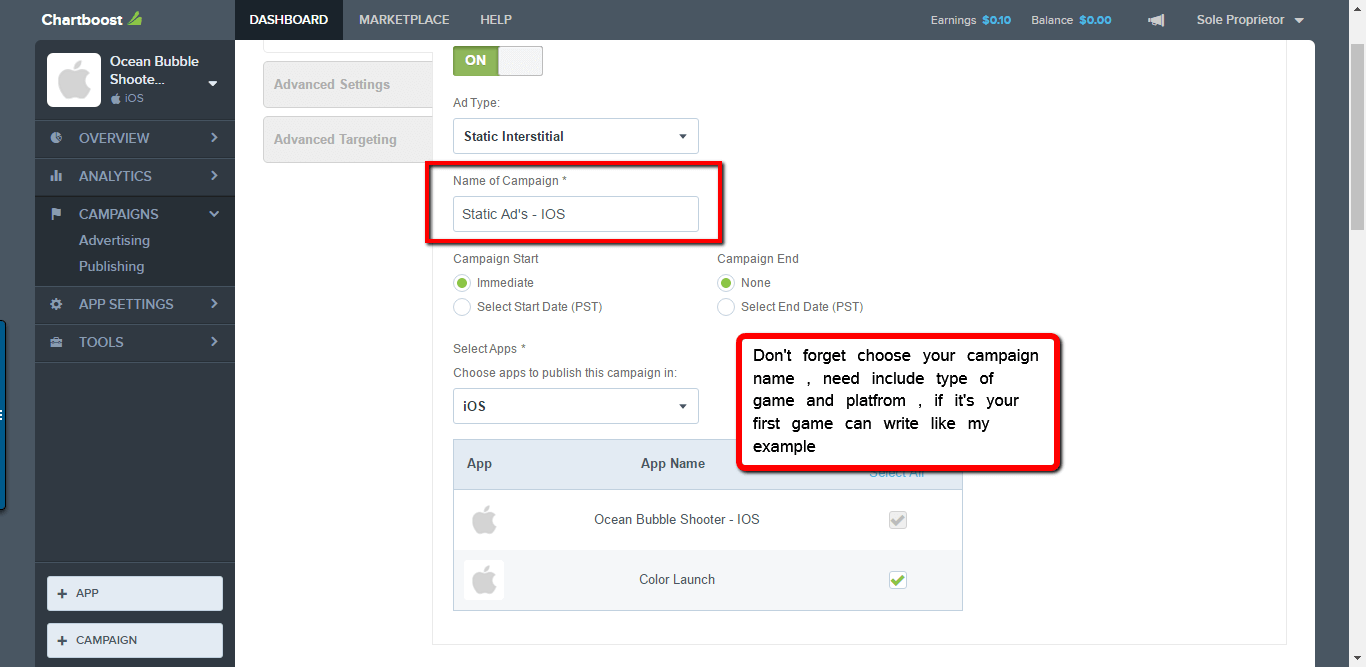Click the Balance $0.00 amount
Screen dimensions: 1366x667
[x=1095, y=20]
